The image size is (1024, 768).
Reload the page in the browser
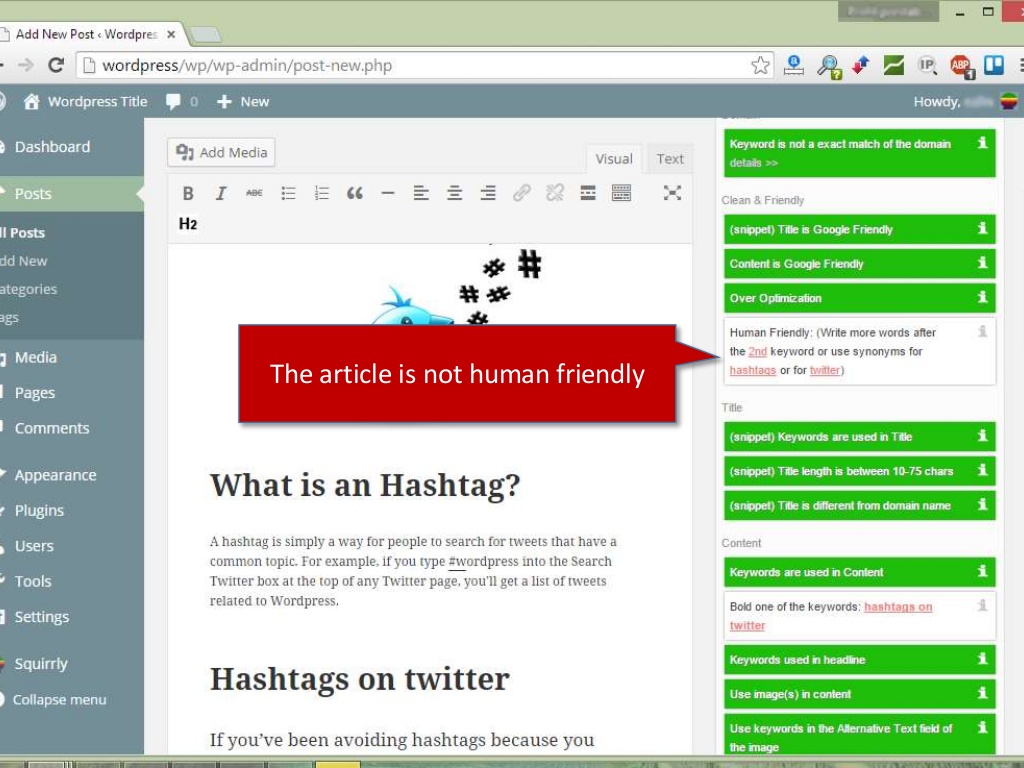[56, 65]
